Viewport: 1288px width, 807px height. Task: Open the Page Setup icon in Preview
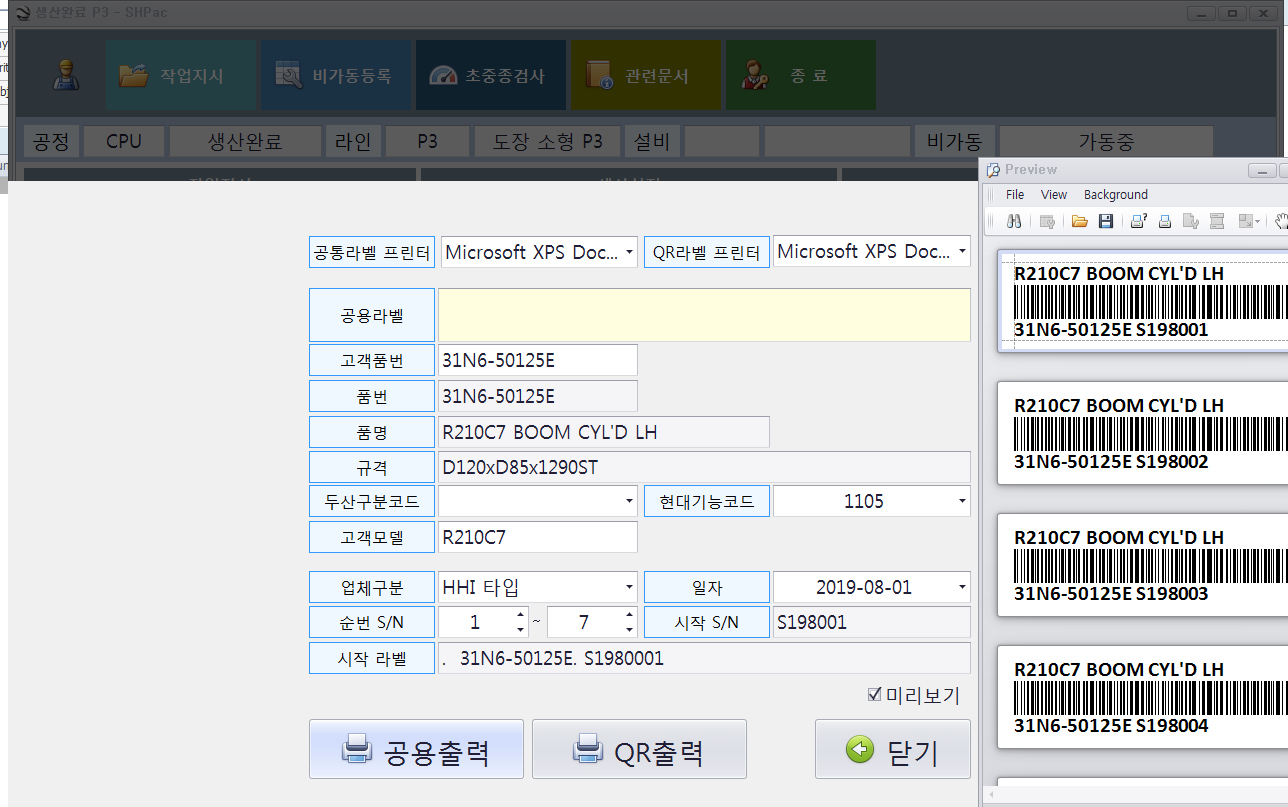[1191, 221]
